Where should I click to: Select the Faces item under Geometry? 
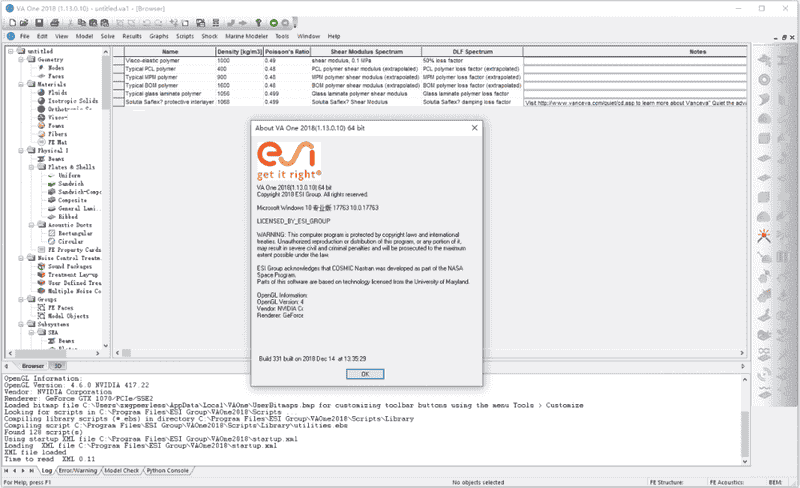coord(56,76)
